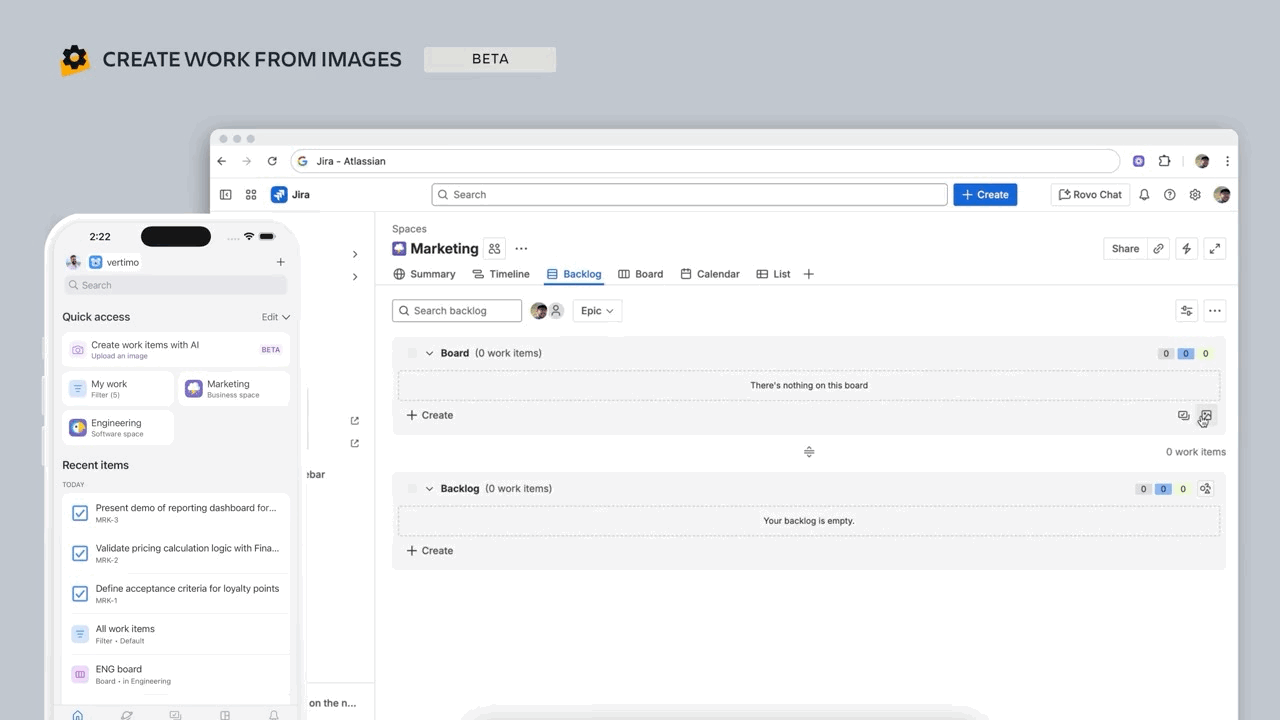Image resolution: width=1280 pixels, height=720 pixels.
Task: Open the Jira app switcher grid icon
Action: (x=251, y=195)
